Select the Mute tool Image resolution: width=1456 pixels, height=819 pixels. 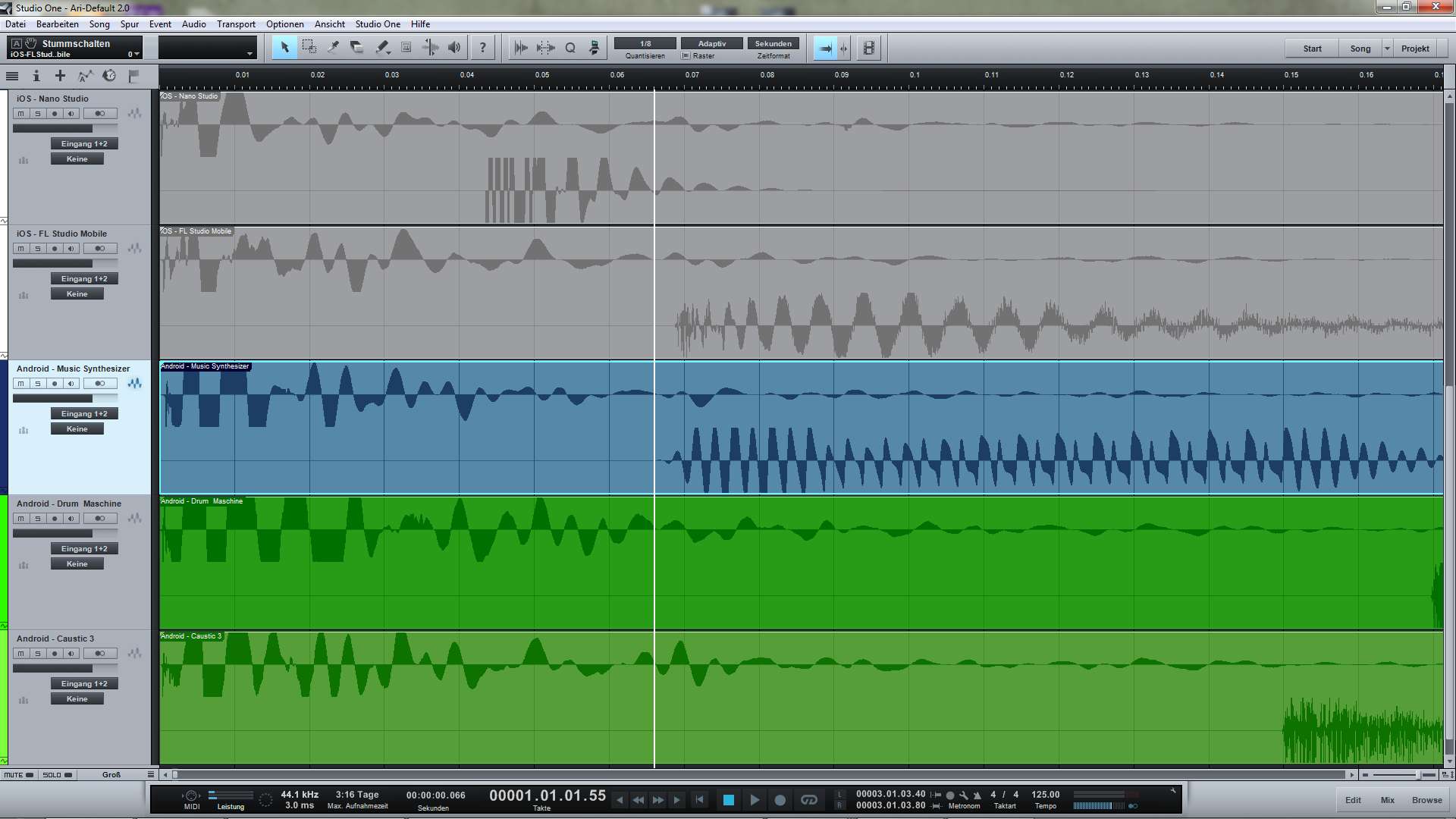406,48
